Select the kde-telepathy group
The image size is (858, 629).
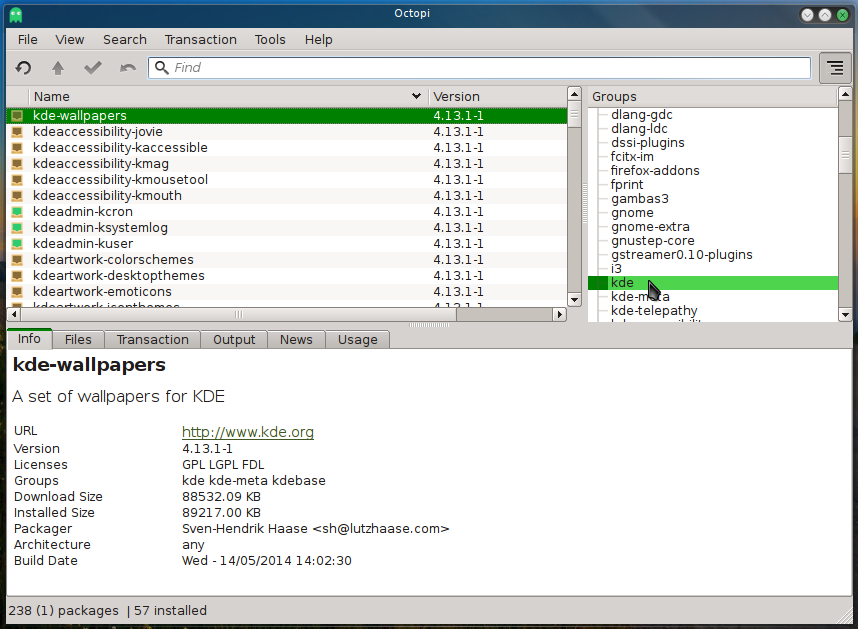click(x=654, y=311)
